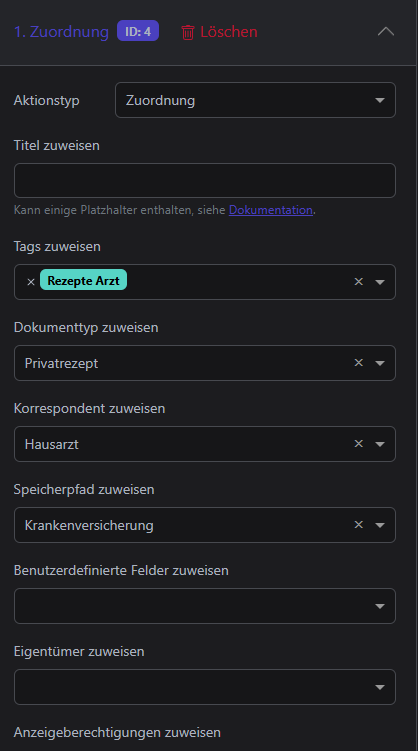Click the Löschen button text
Screen dimensions: 418x751
click(x=229, y=32)
